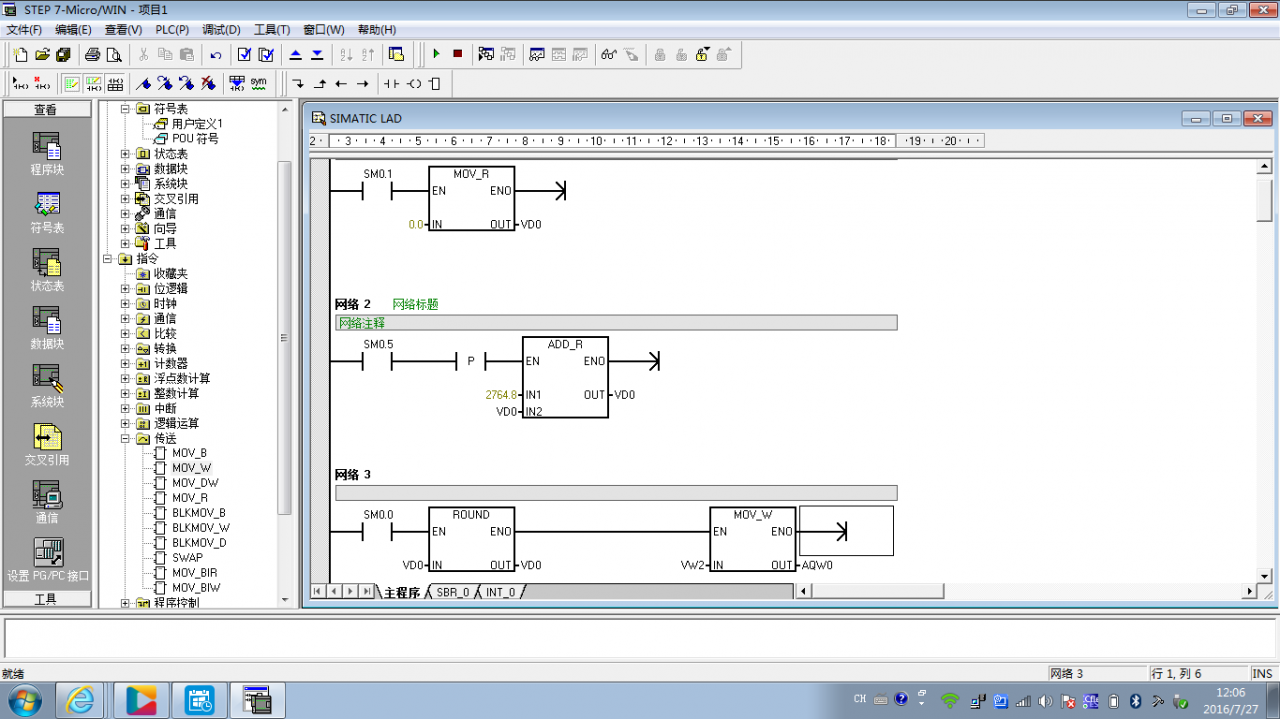Collapse the 传送 instruction folder
1280x719 pixels.
[x=125, y=439]
